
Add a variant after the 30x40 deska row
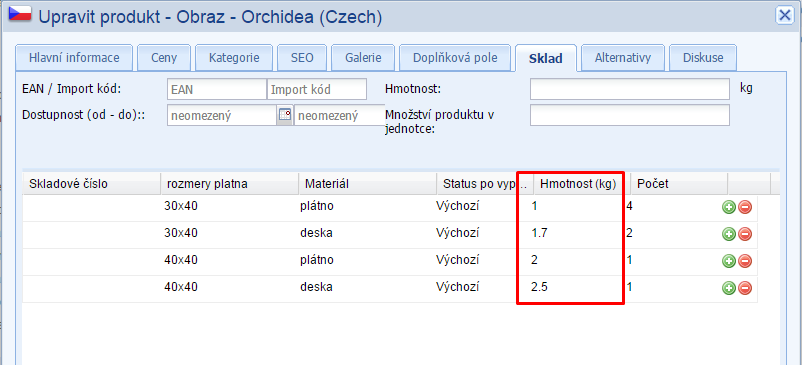[x=728, y=234]
